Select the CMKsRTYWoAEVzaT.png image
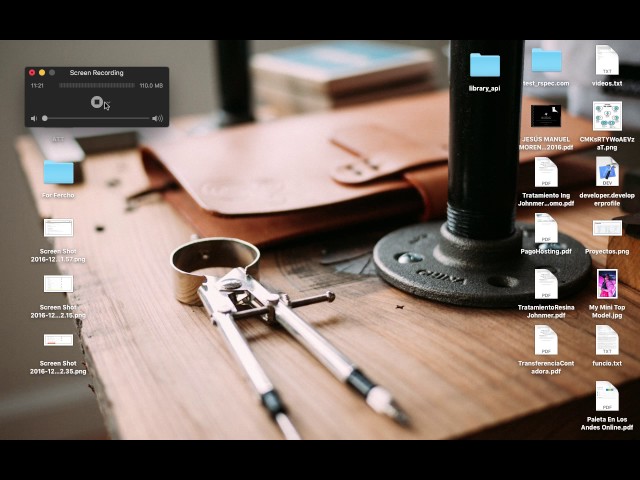This screenshot has height=480, width=640. (x=607, y=116)
